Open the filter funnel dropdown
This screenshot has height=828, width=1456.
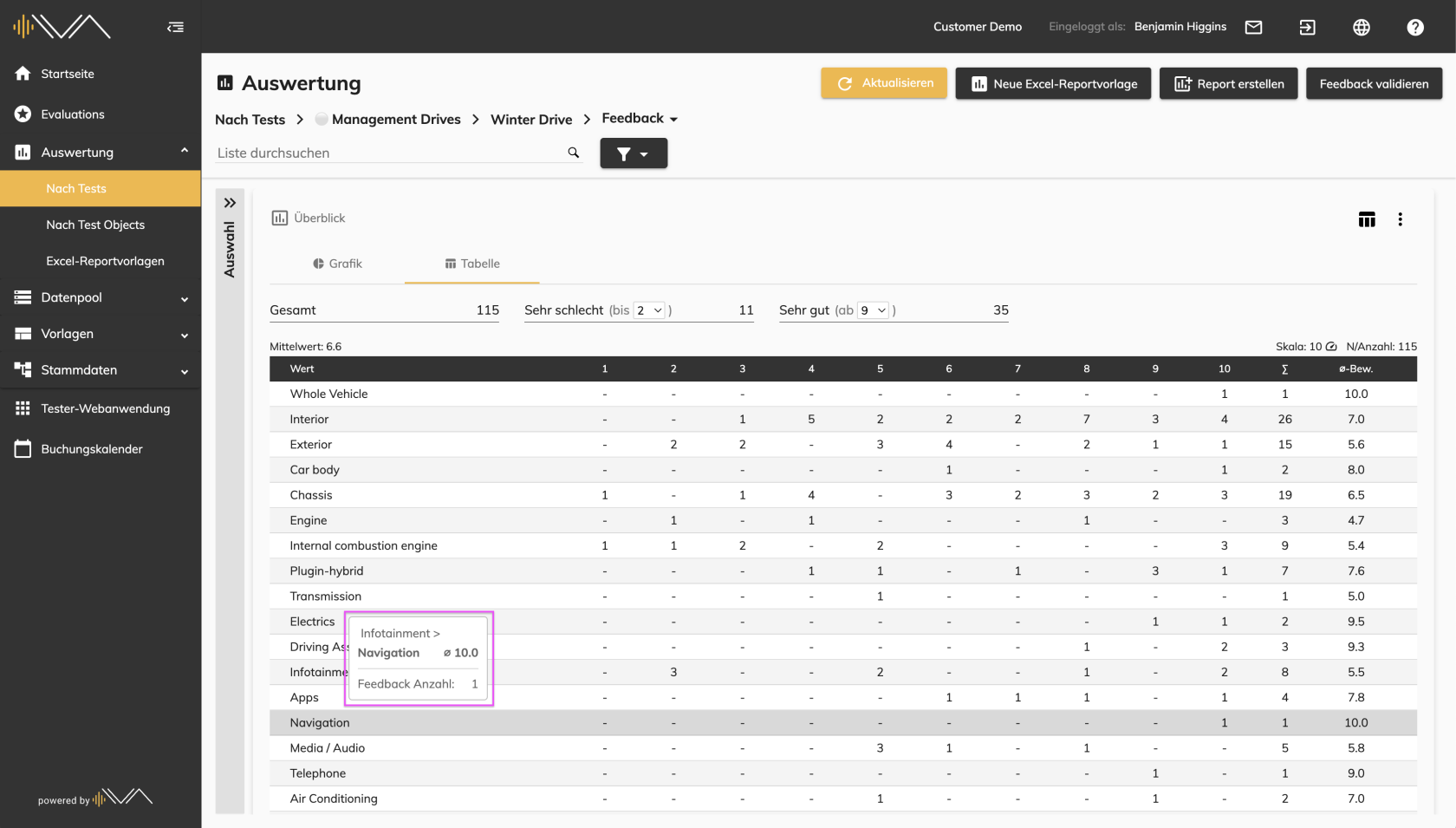point(634,153)
